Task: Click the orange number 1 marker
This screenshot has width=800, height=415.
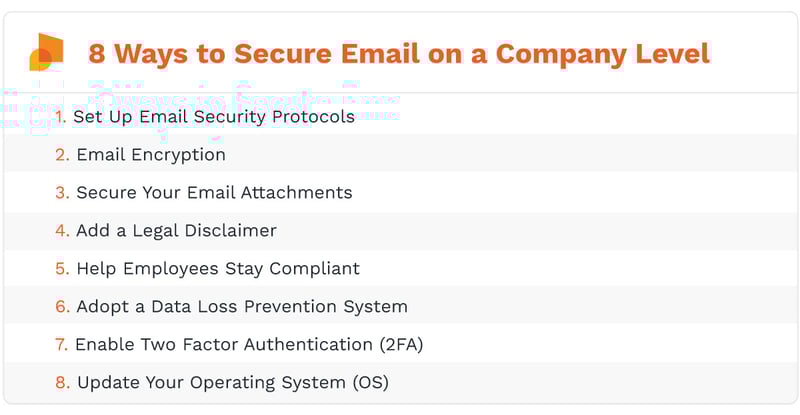Action: pos(60,117)
